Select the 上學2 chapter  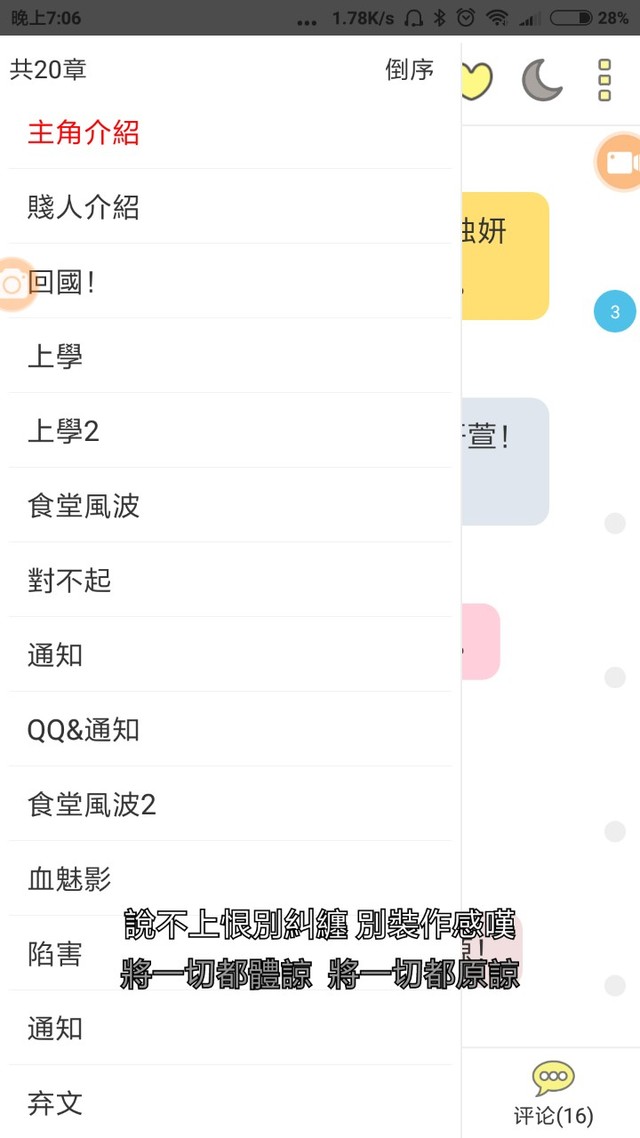(x=63, y=432)
